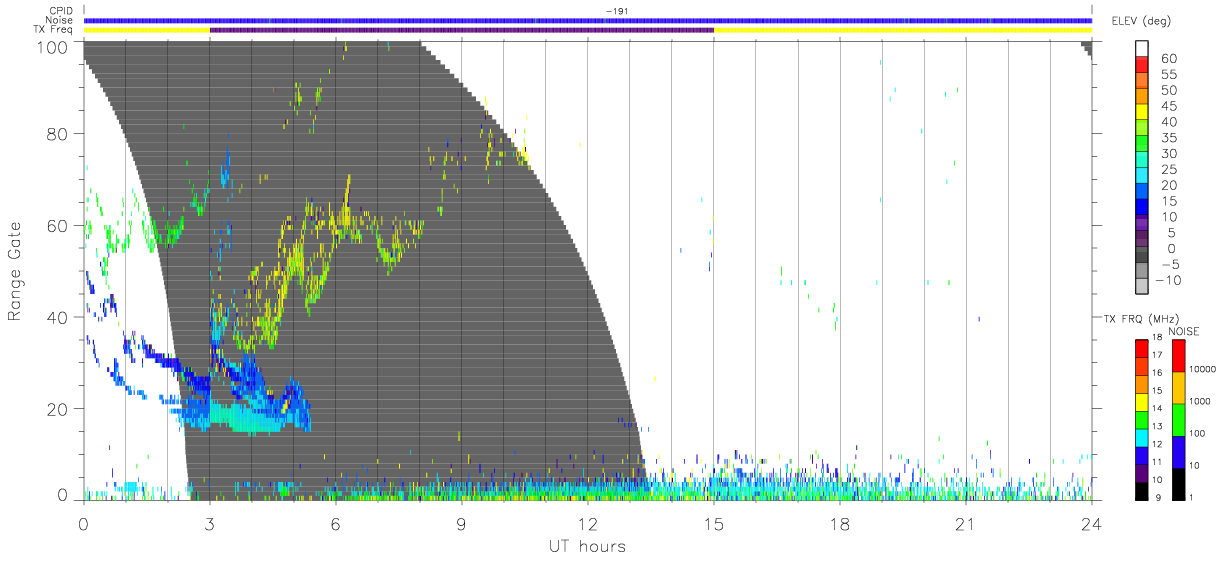
Task: Click the white top segment of ELEV color bar
Action: [x=1143, y=48]
